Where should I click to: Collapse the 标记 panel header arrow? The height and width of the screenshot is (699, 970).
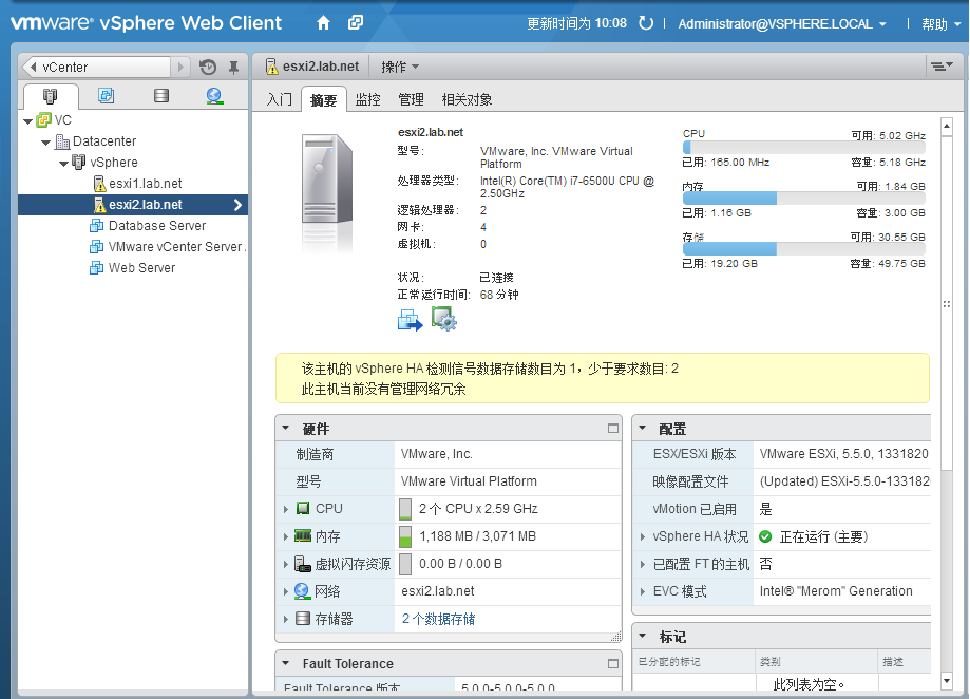(642, 636)
